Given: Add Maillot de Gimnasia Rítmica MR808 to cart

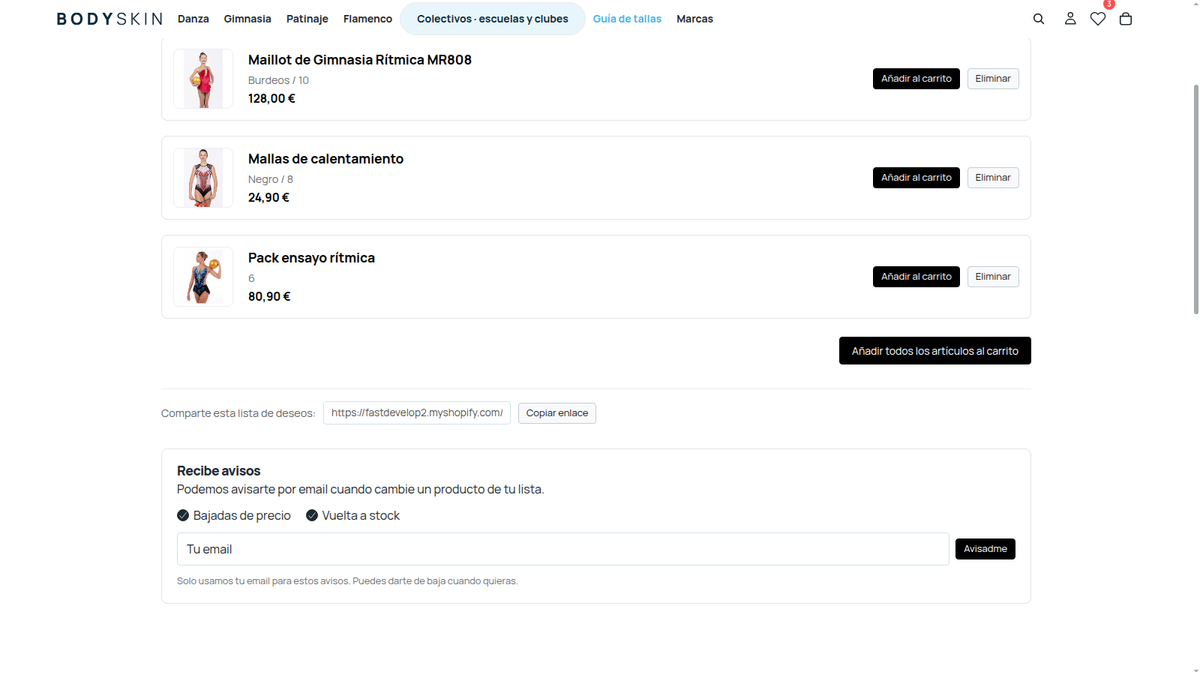Looking at the screenshot, I should [x=916, y=79].
